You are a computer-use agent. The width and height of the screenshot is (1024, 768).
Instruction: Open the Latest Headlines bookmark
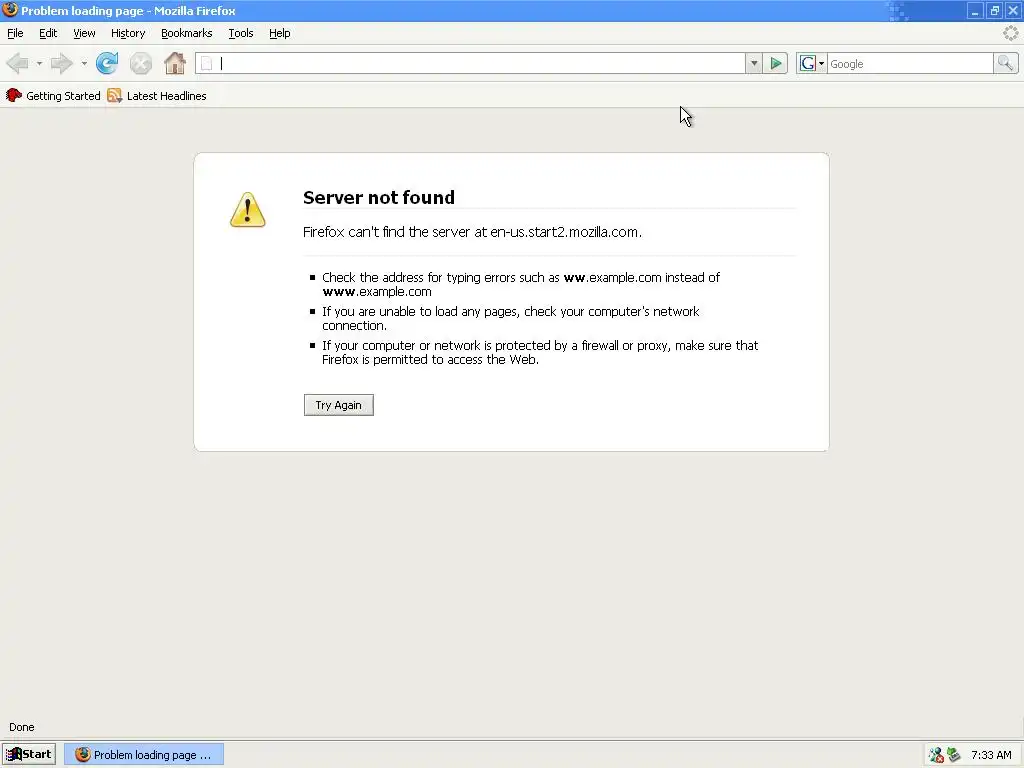tap(157, 96)
